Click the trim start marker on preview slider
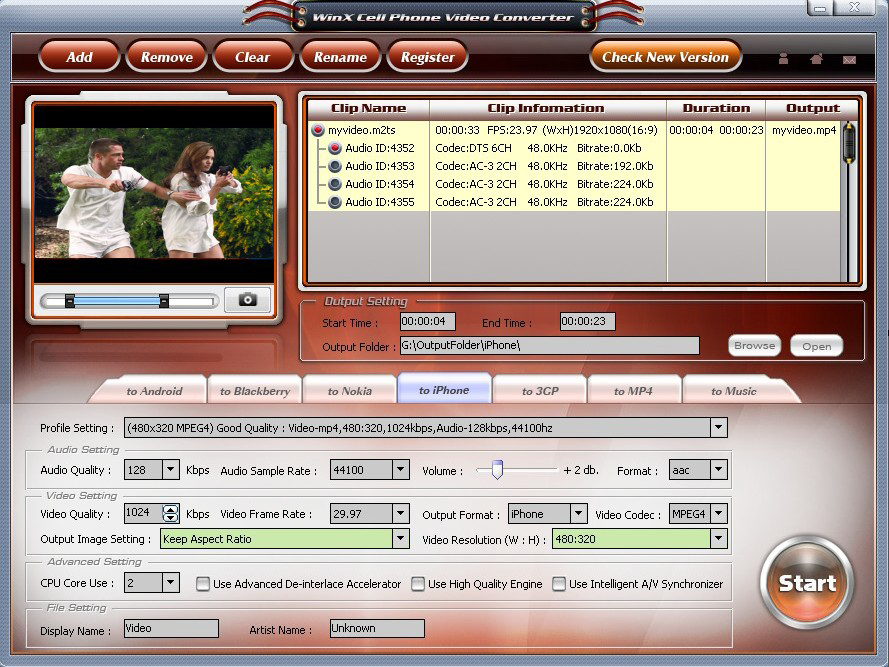The width and height of the screenshot is (889, 667). (x=69, y=301)
